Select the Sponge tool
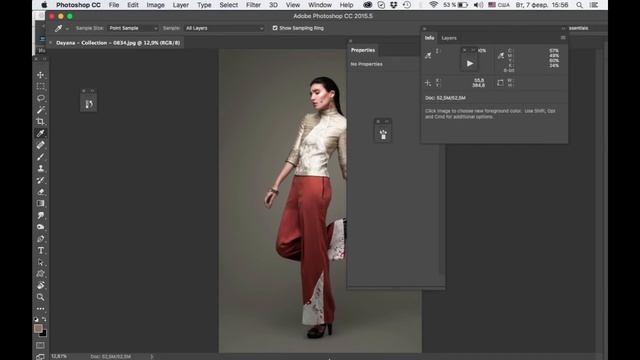This screenshot has width=640, height=360. [x=40, y=227]
